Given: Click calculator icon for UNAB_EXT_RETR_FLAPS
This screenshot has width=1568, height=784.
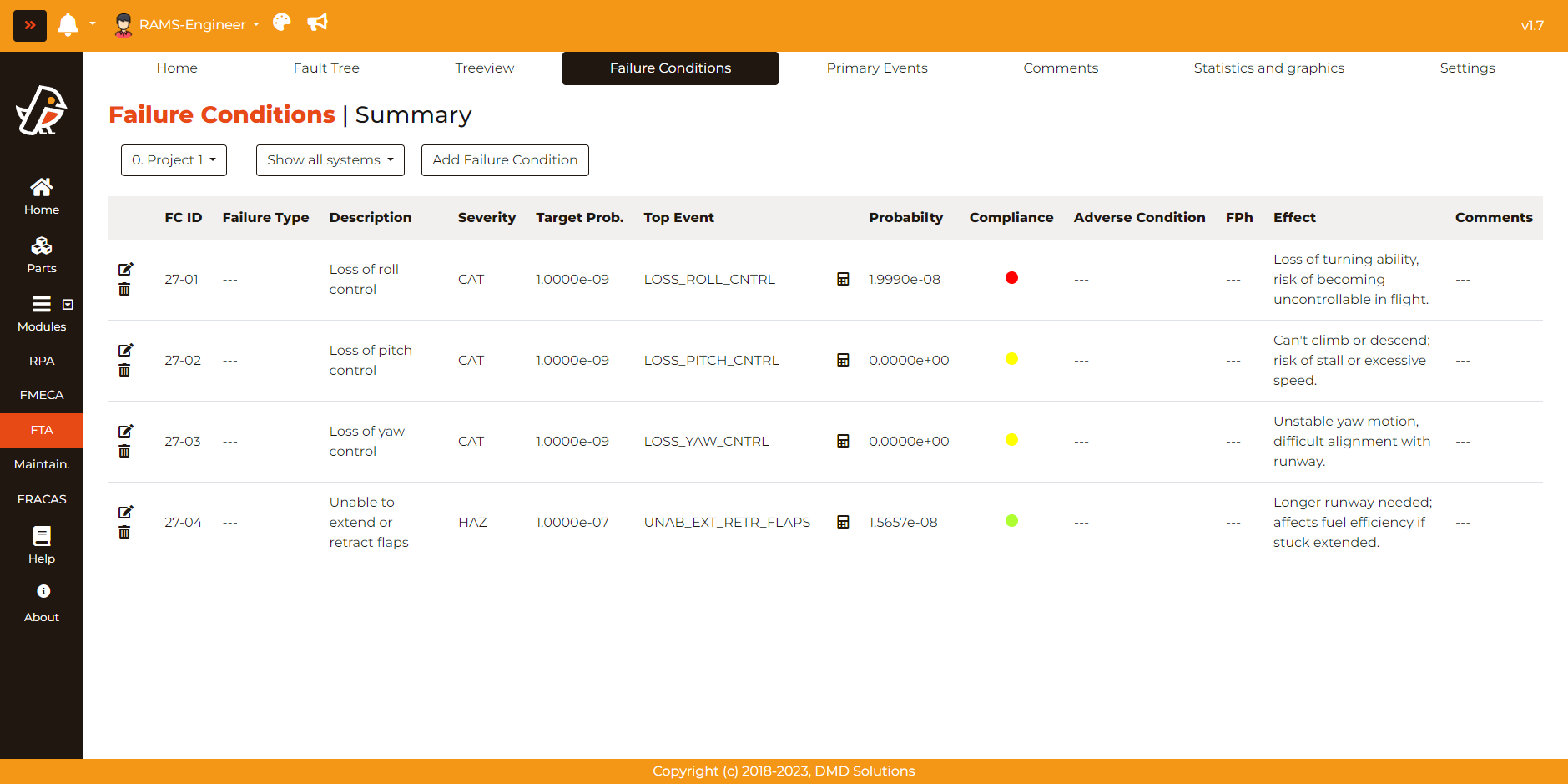Looking at the screenshot, I should [x=843, y=522].
